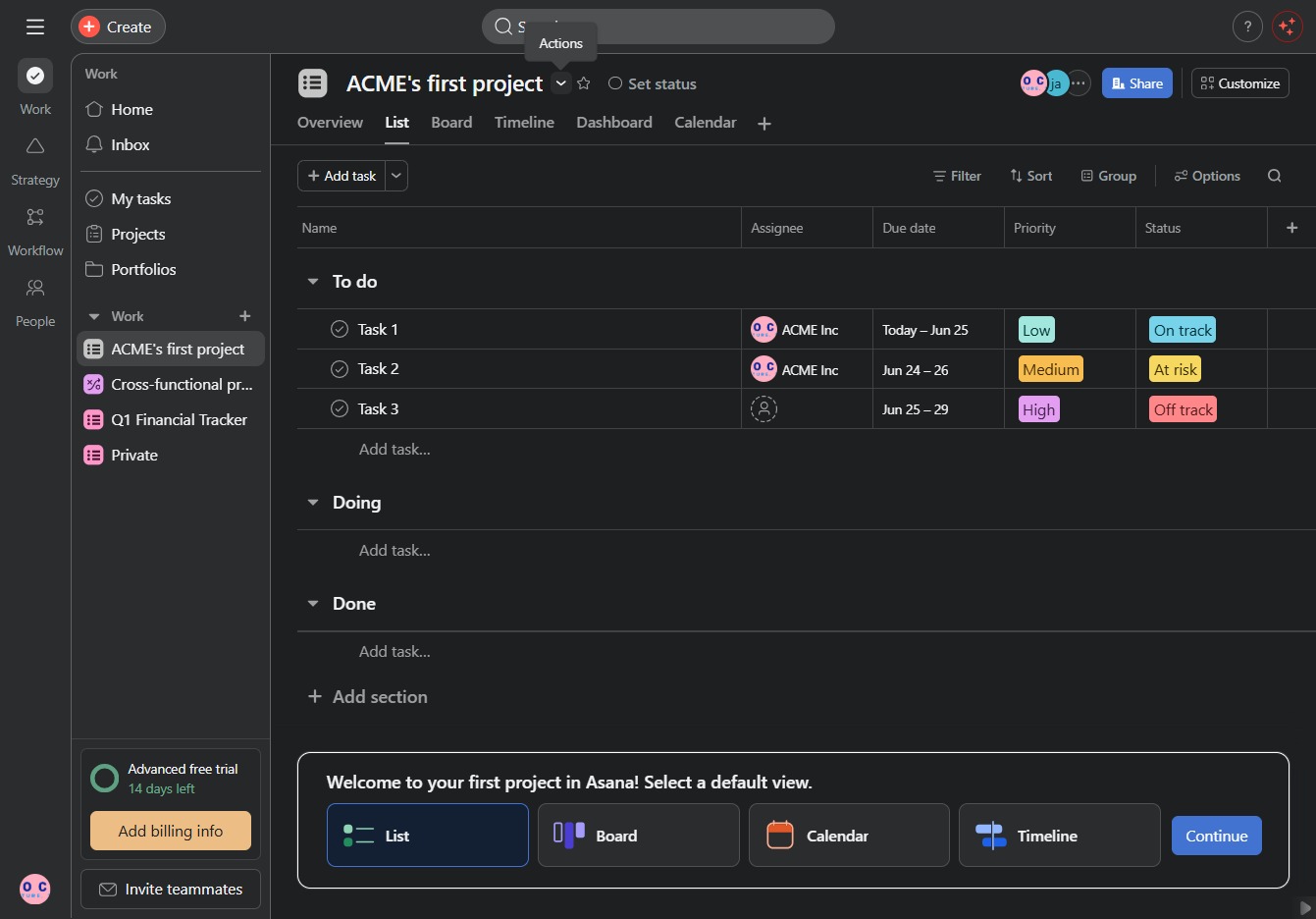Switch to the Board tab
This screenshot has height=919, width=1316.
pyautogui.click(x=451, y=123)
